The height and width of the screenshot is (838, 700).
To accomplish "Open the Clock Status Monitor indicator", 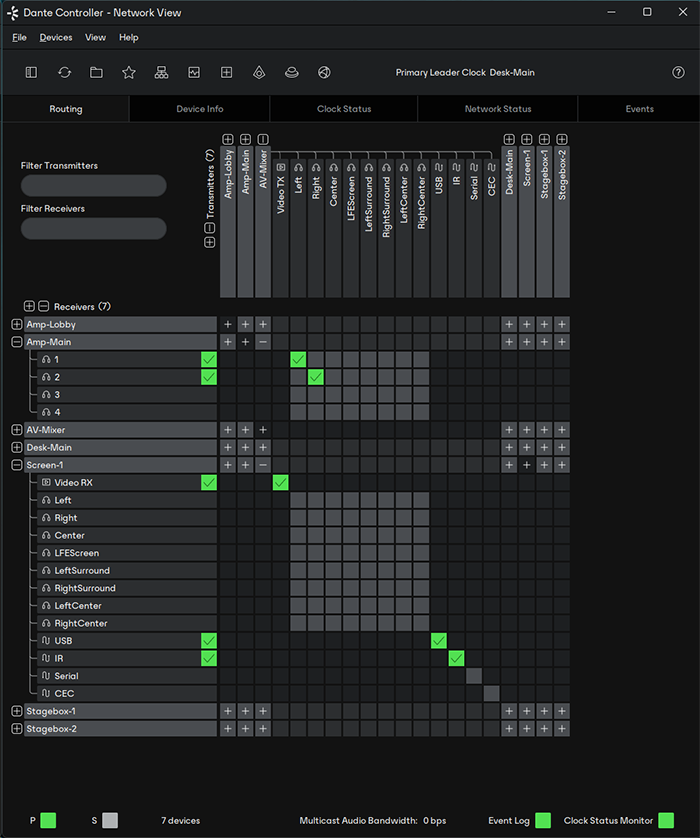I will 666,820.
